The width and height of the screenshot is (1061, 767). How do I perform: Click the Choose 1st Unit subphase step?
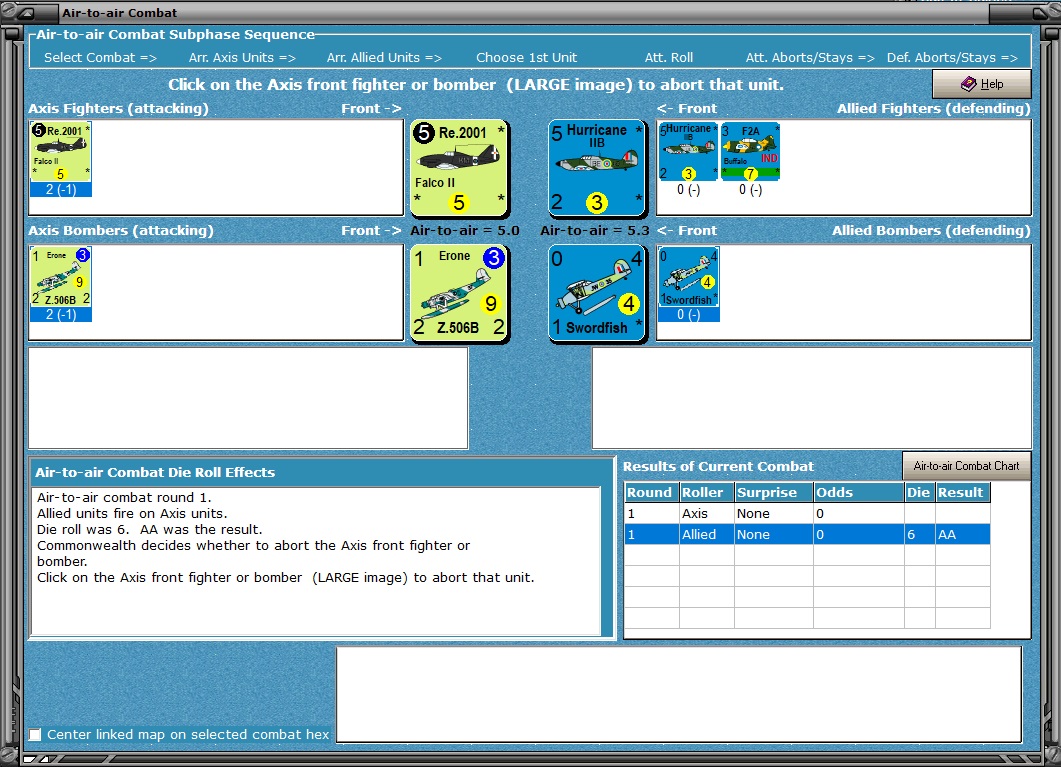point(526,57)
